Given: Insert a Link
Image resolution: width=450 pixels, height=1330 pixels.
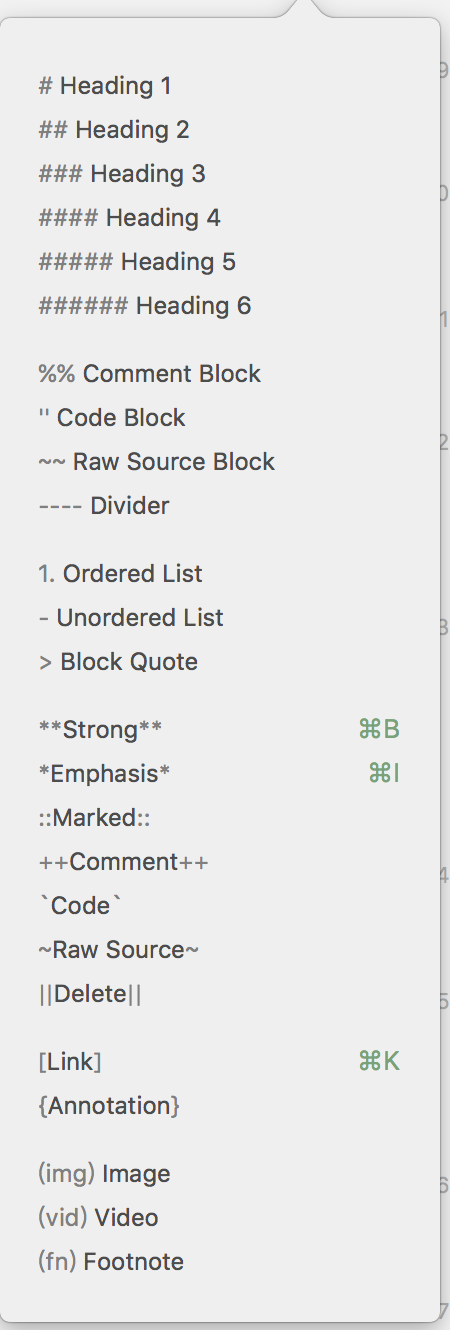Looking at the screenshot, I should tap(219, 1062).
